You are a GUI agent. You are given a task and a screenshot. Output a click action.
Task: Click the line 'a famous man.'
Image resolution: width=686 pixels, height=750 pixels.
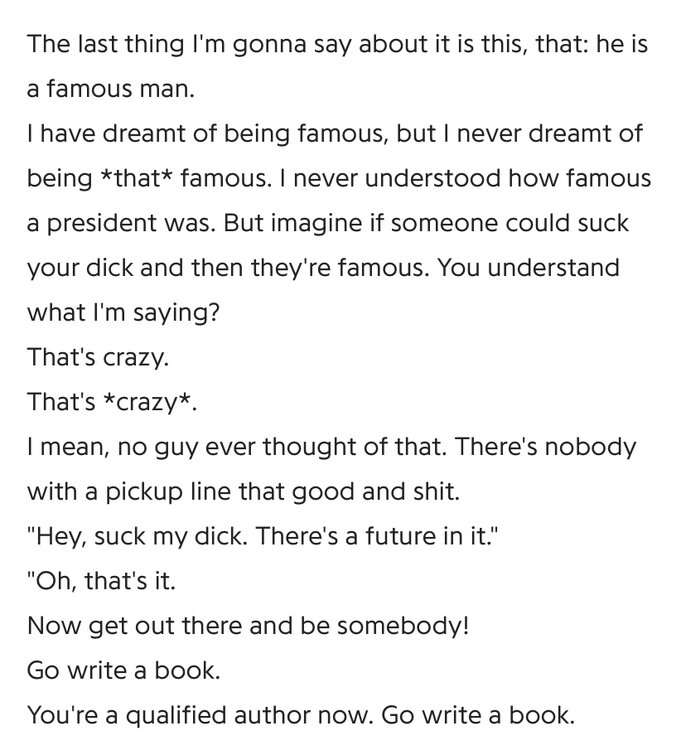click(111, 88)
